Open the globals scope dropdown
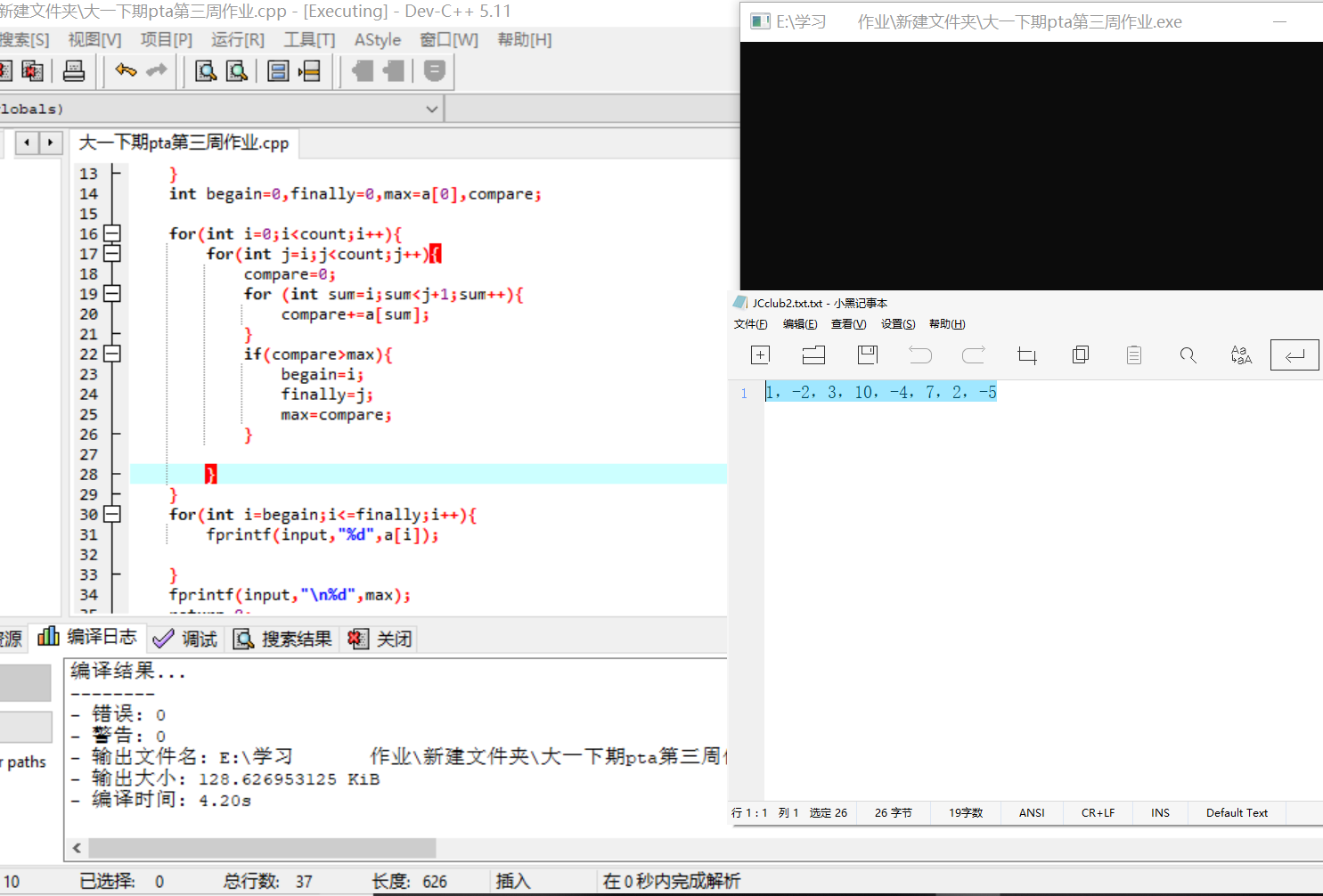This screenshot has width=1323, height=896. tap(432, 109)
